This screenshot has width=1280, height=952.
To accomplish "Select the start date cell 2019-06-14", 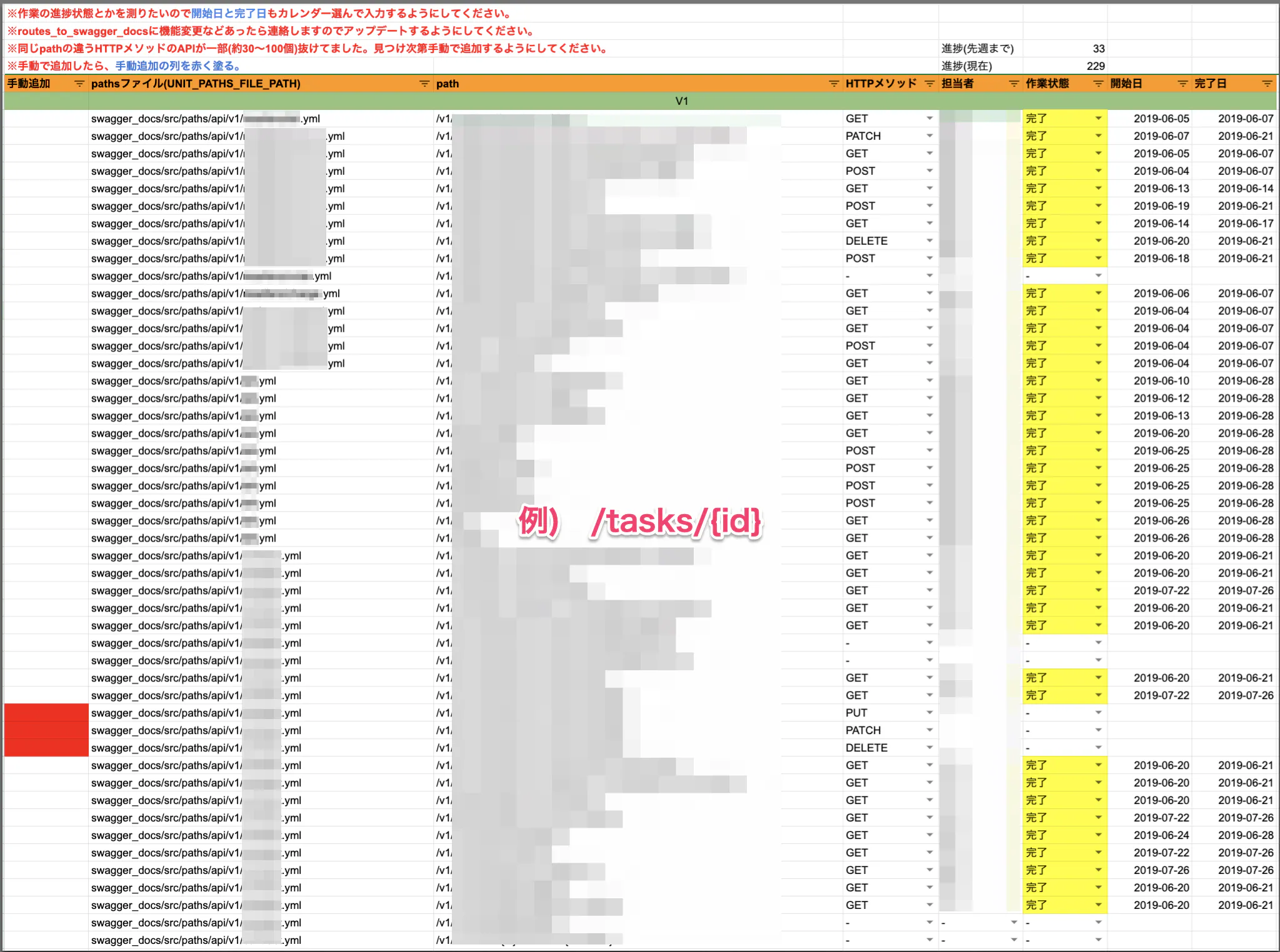I will tap(1161, 224).
